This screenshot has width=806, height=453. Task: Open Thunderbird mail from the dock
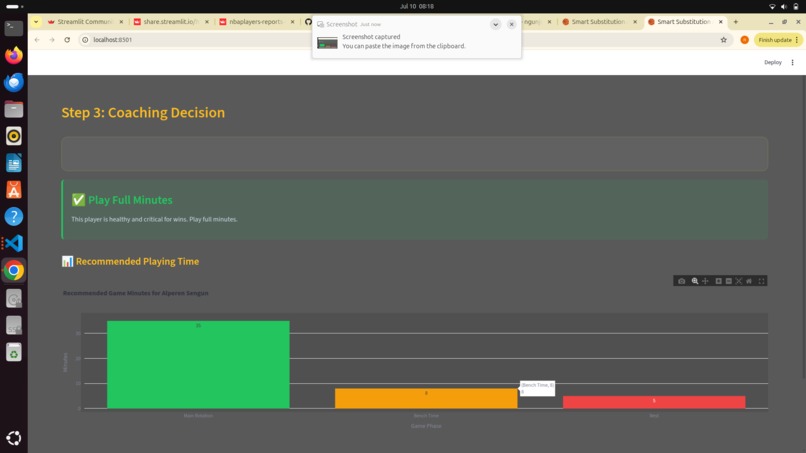14,82
